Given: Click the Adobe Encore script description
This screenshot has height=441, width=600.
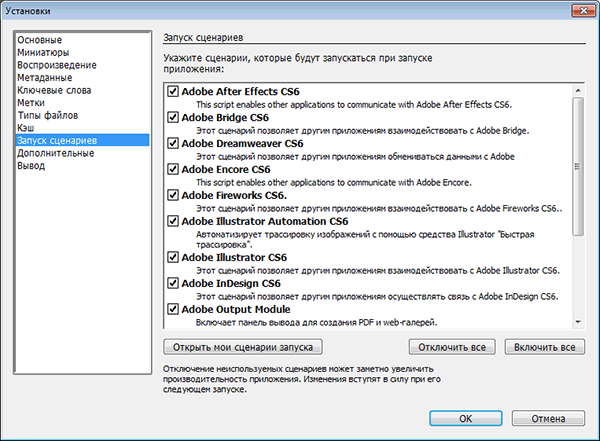Looking at the screenshot, I should [334, 183].
